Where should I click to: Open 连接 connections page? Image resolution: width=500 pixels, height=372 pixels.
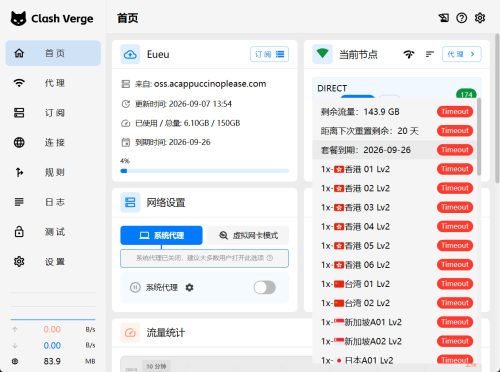(53, 142)
